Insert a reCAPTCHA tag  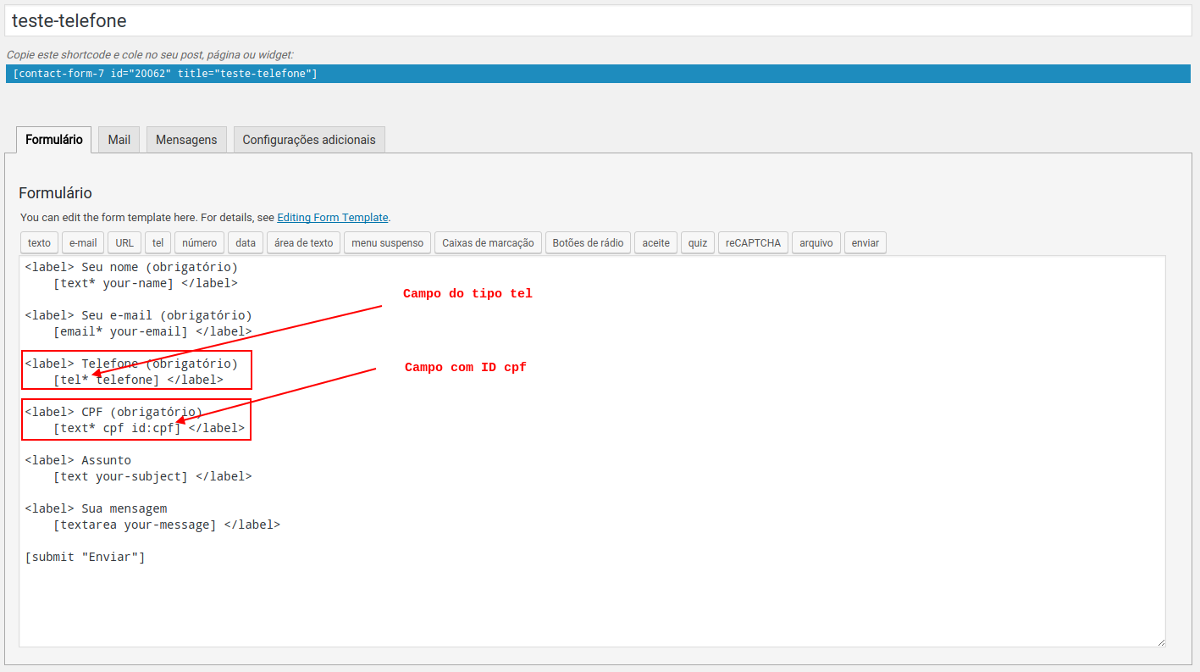click(x=752, y=242)
